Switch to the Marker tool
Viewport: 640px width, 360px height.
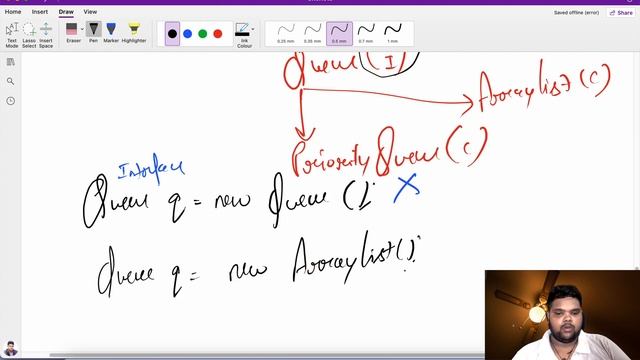tap(111, 33)
